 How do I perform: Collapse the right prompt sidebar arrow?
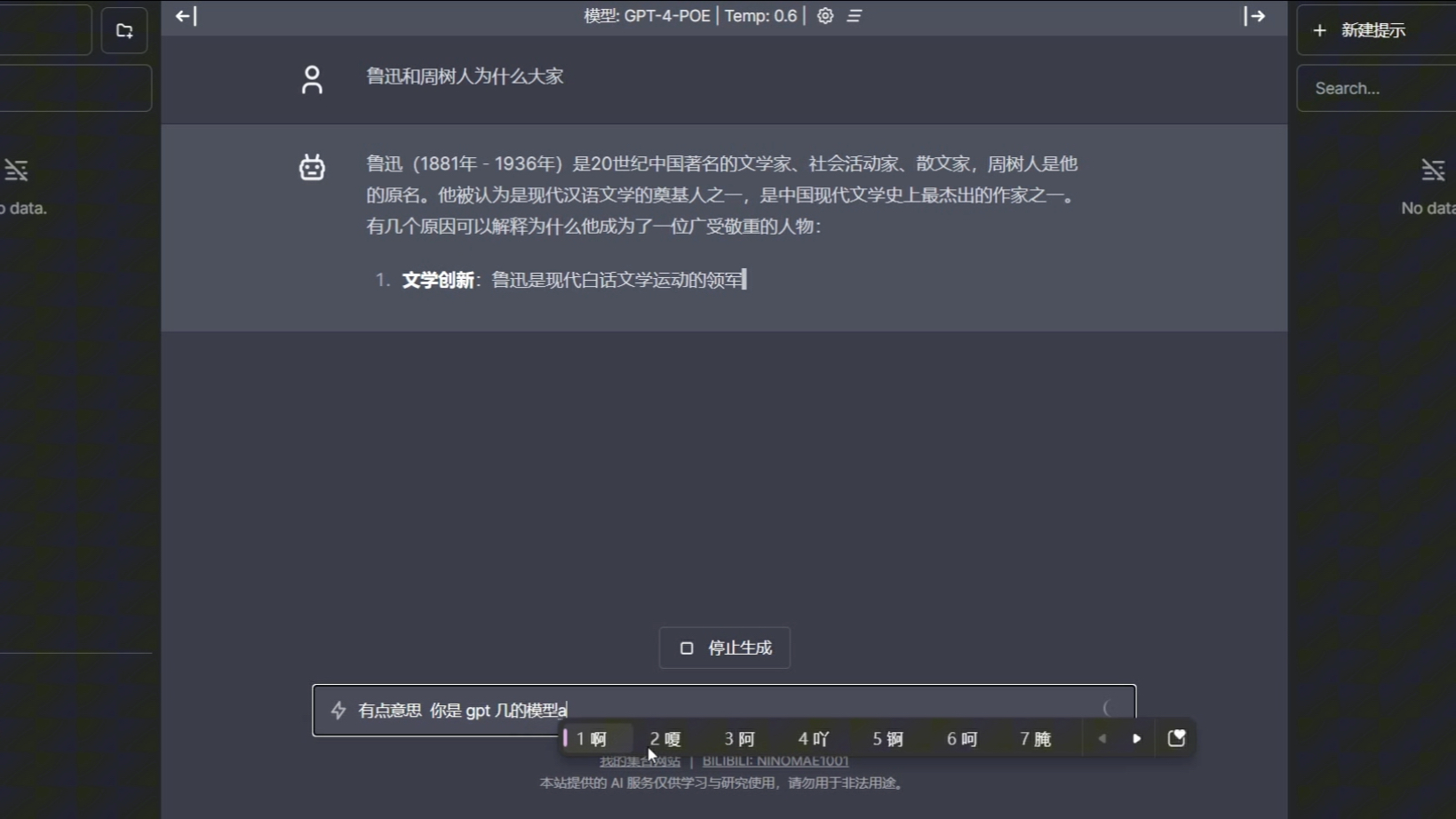tap(1254, 16)
